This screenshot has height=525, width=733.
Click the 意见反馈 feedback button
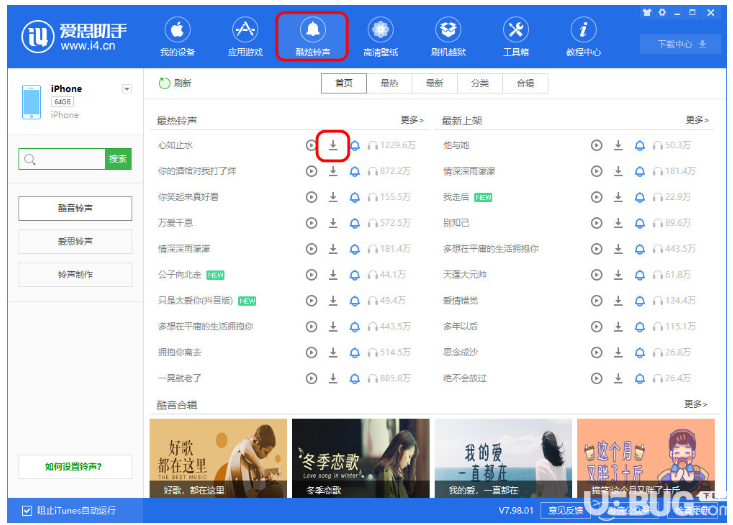(x=565, y=511)
